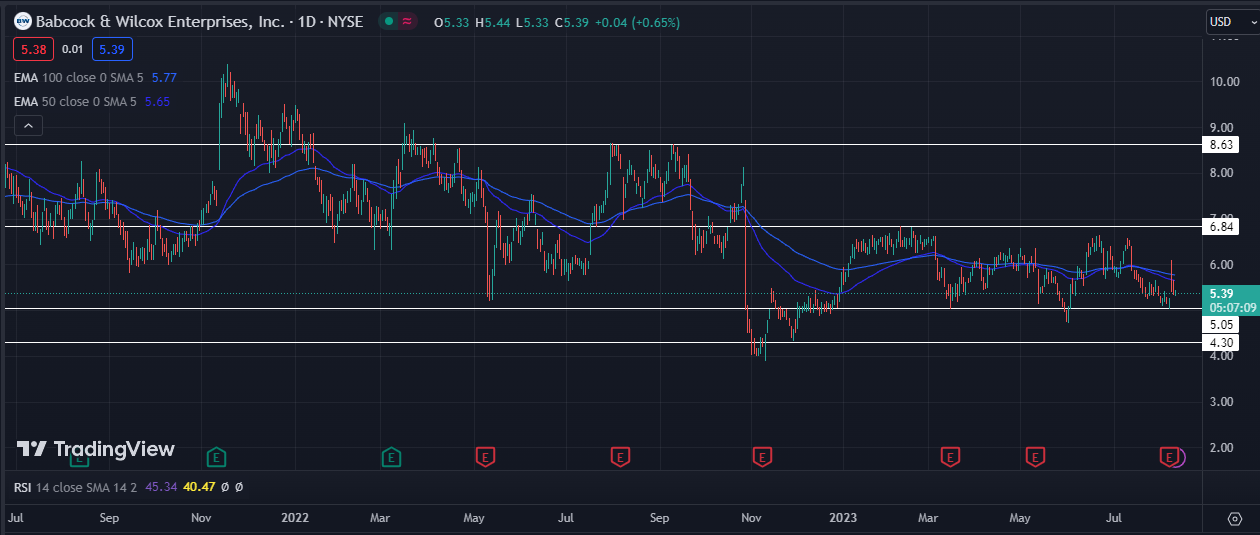Click the green market open status dot

tap(387, 21)
